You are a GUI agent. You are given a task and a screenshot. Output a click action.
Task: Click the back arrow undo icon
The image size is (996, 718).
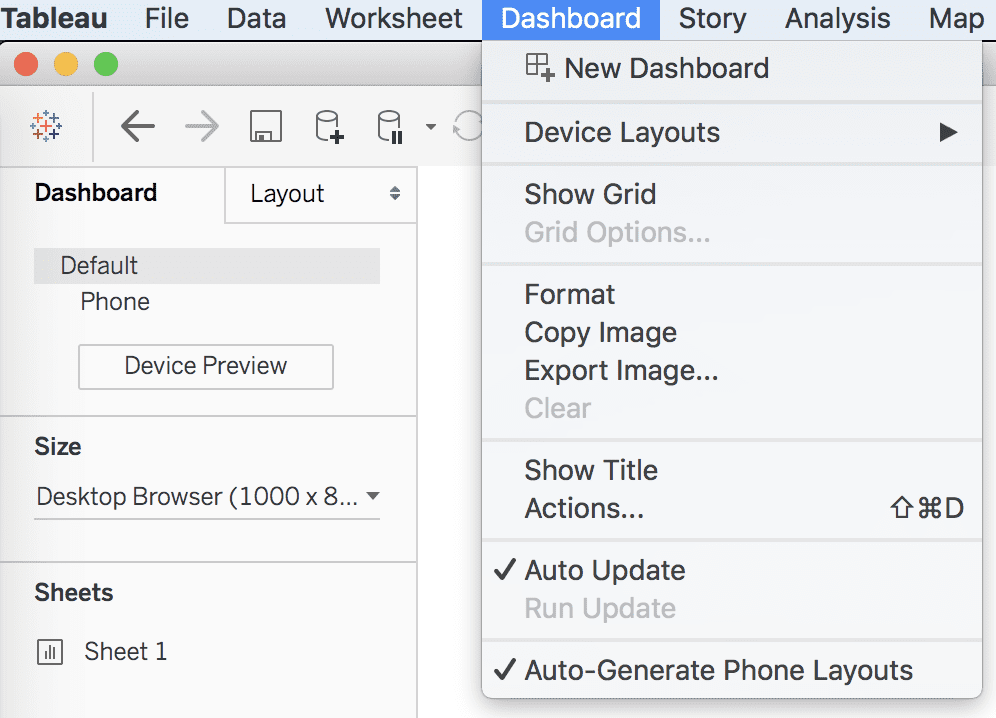[138, 126]
